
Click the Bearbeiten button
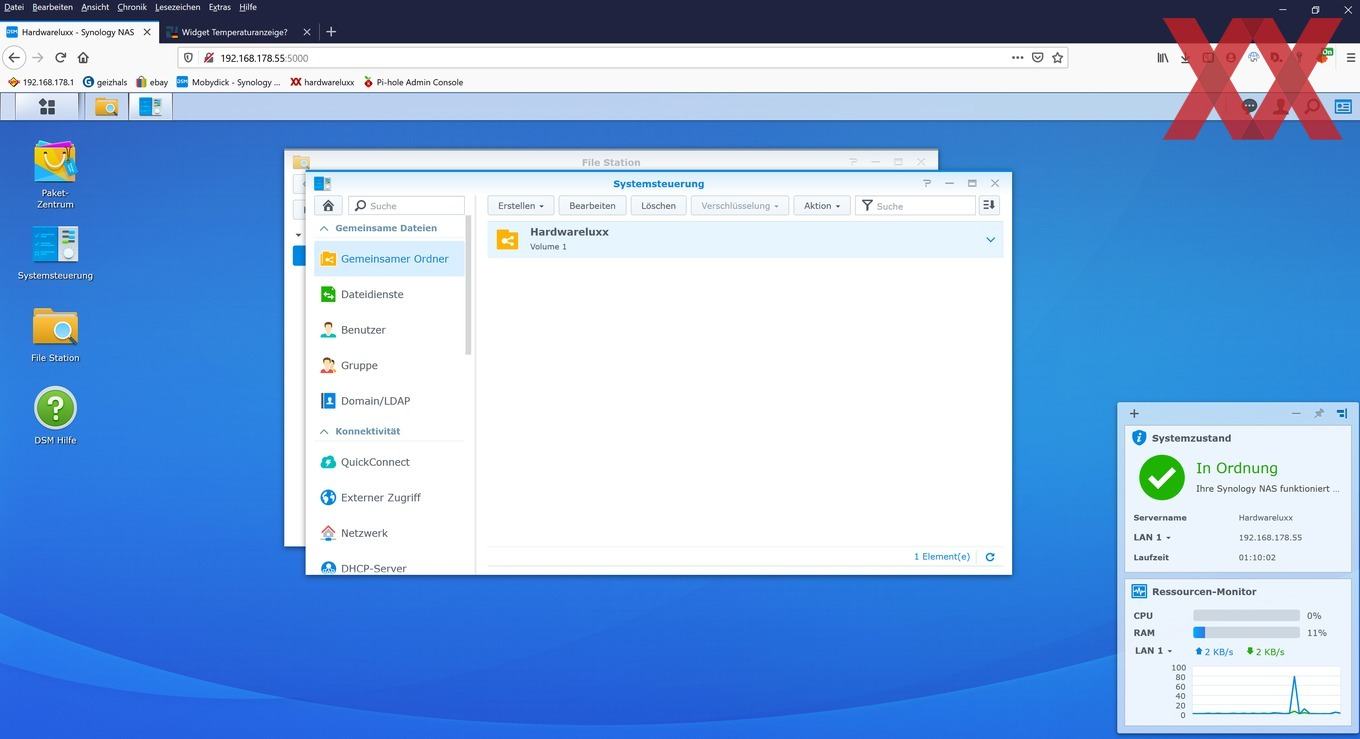pos(592,205)
